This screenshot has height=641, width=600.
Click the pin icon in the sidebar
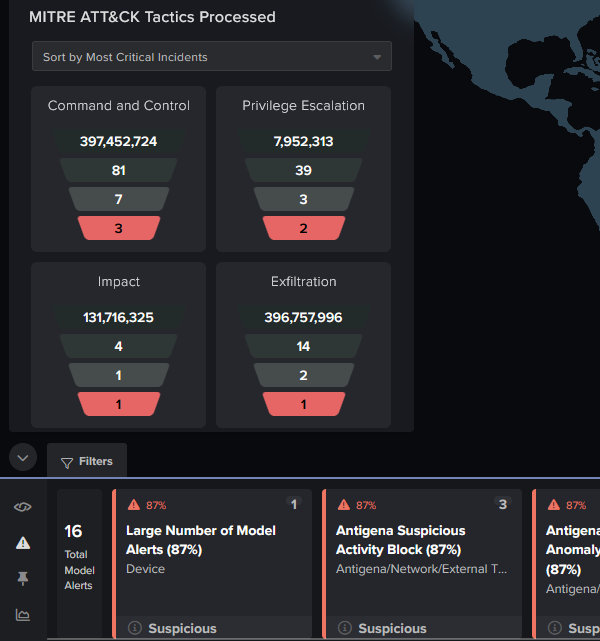point(22,578)
